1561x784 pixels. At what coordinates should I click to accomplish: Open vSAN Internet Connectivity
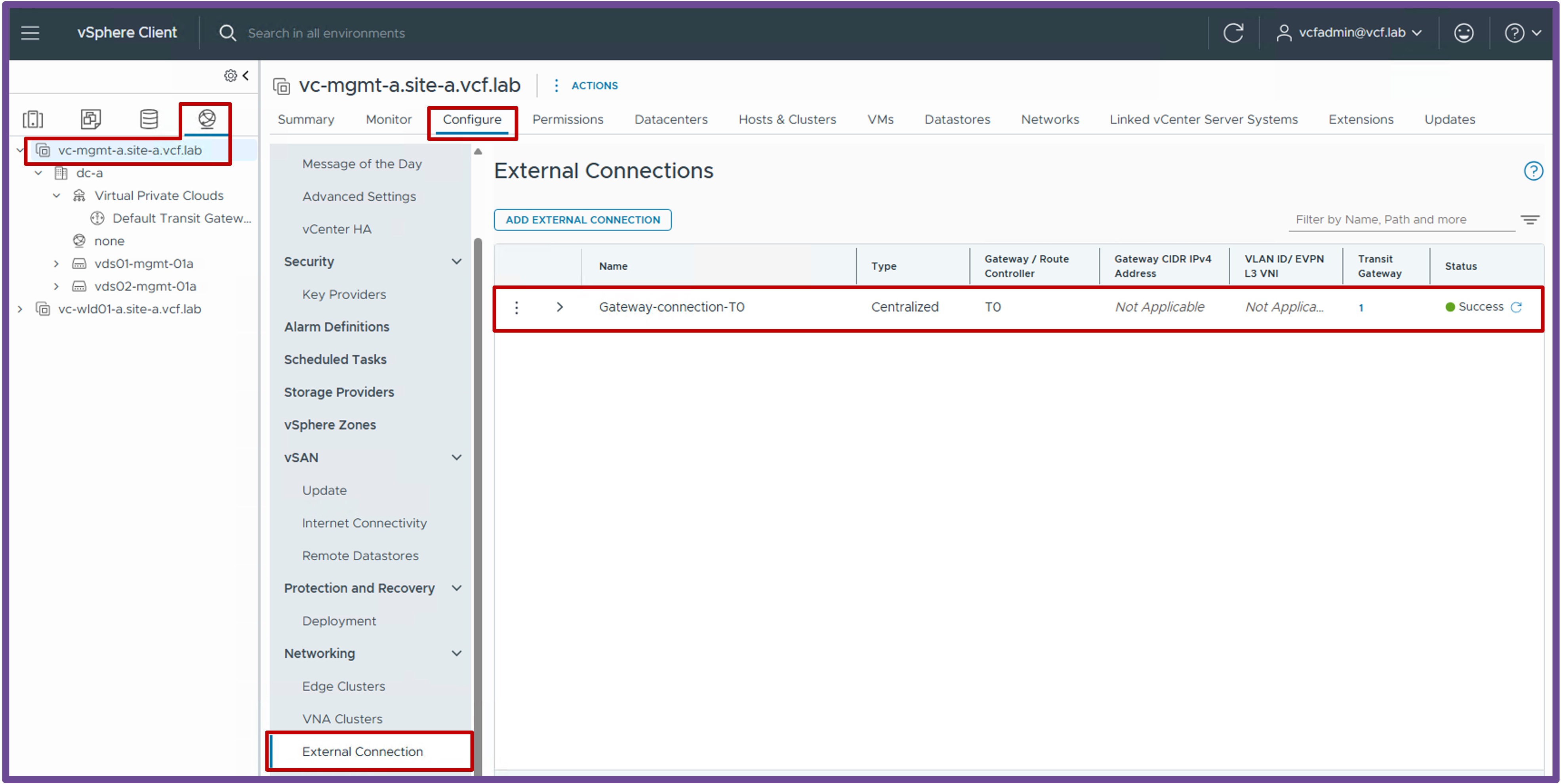[364, 523]
